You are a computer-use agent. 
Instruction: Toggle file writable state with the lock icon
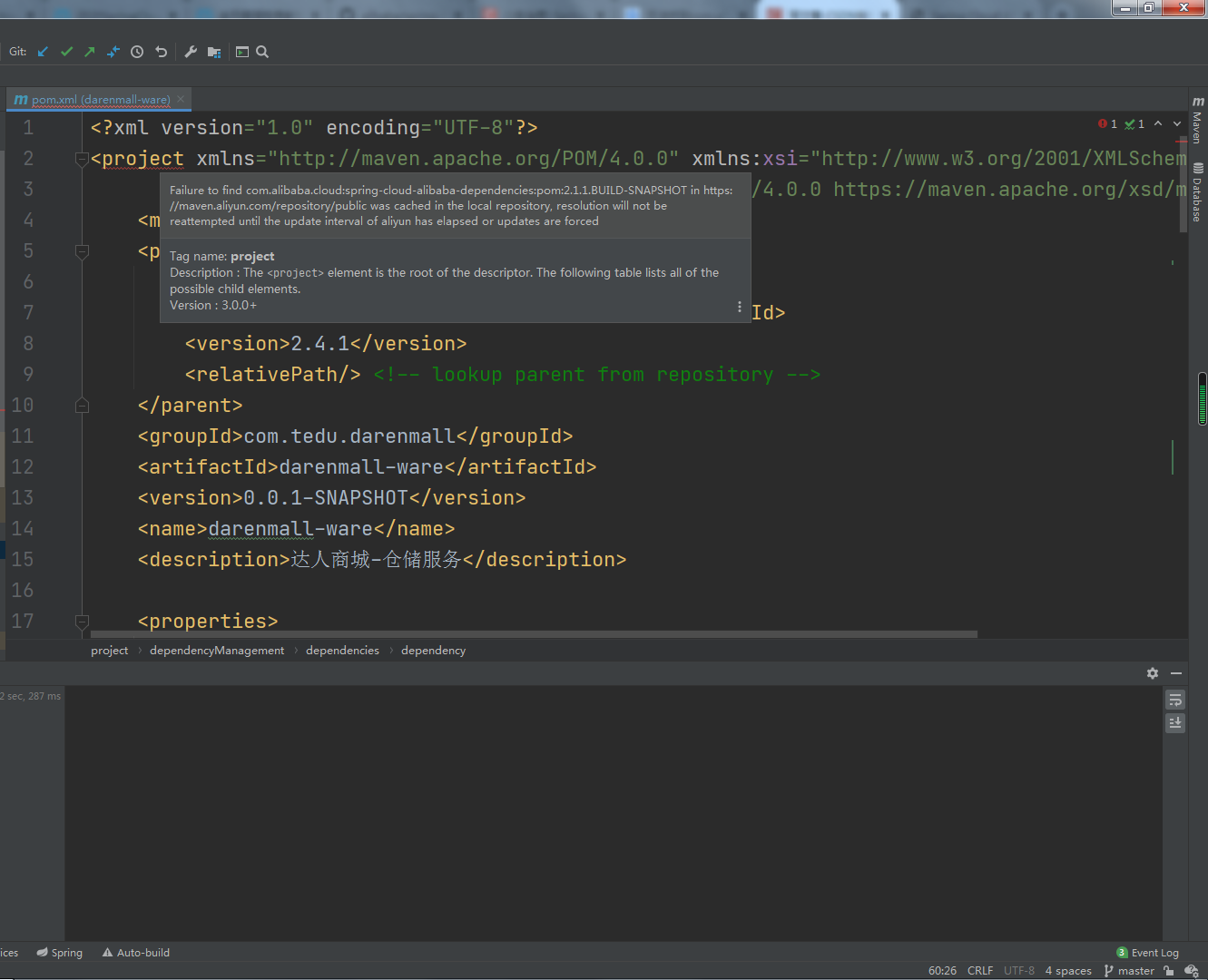[1168, 970]
